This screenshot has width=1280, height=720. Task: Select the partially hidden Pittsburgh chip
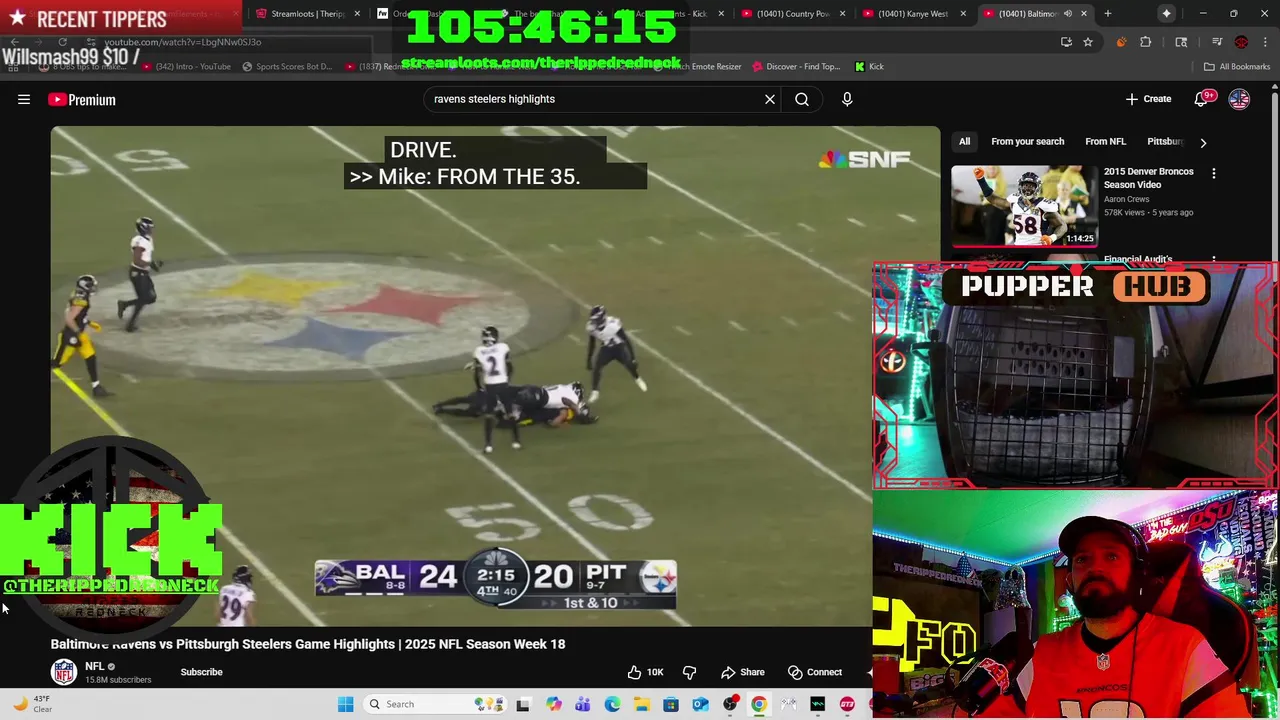tap(1165, 142)
